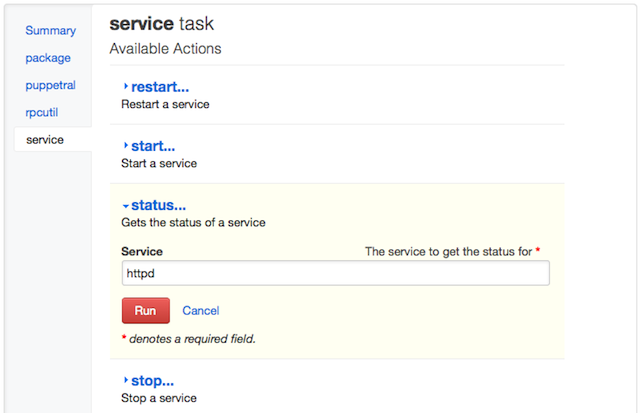Open the stop... action link

[152, 381]
